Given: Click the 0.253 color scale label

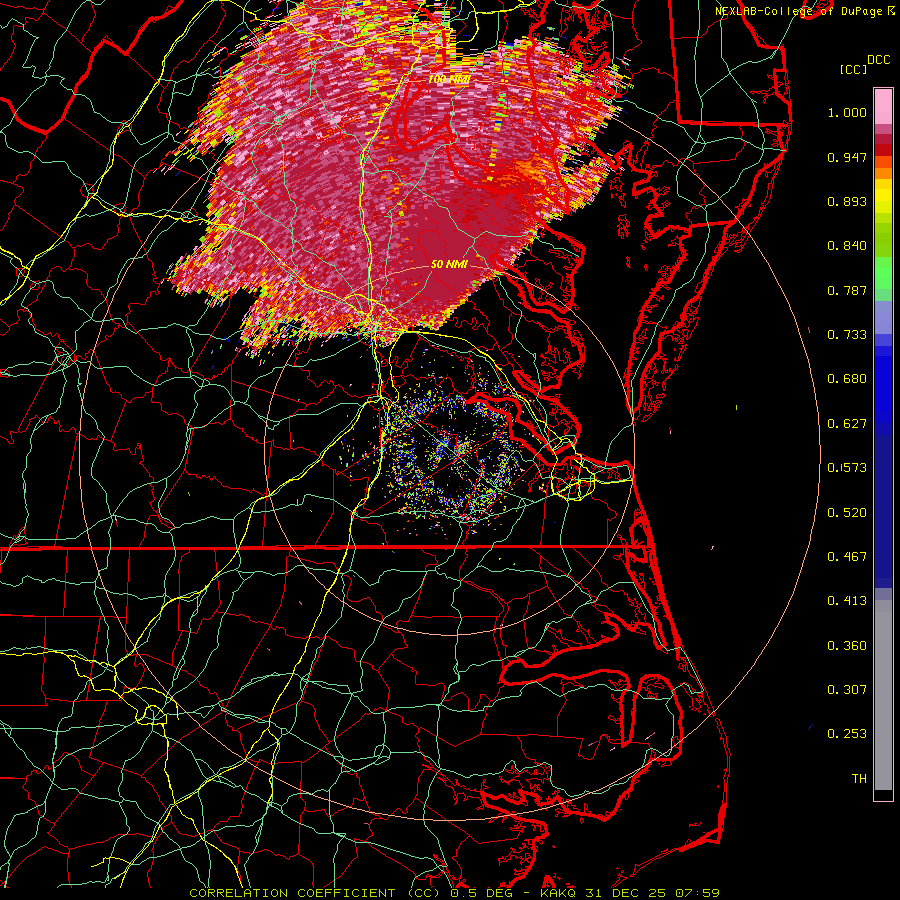Looking at the screenshot, I should pos(847,734).
